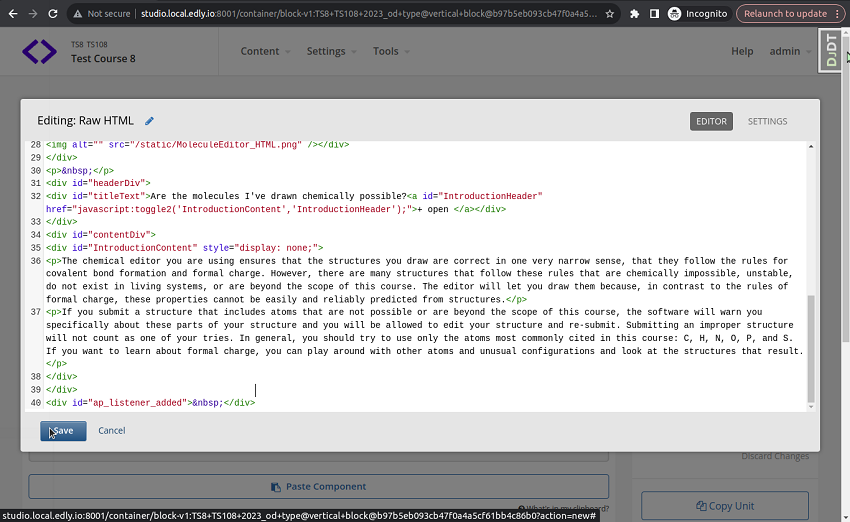Click the contentDiv line 34 code
The image size is (850, 522).
click(101, 235)
